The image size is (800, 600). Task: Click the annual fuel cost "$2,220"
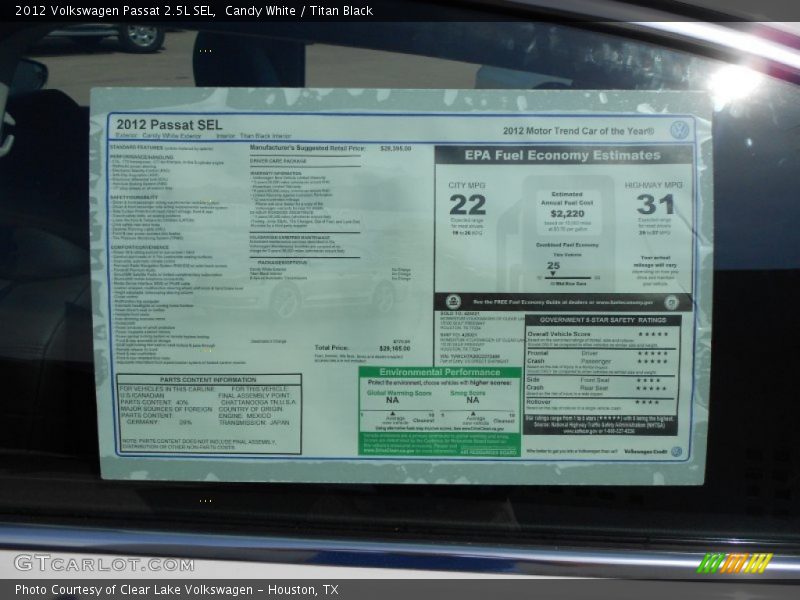(567, 213)
